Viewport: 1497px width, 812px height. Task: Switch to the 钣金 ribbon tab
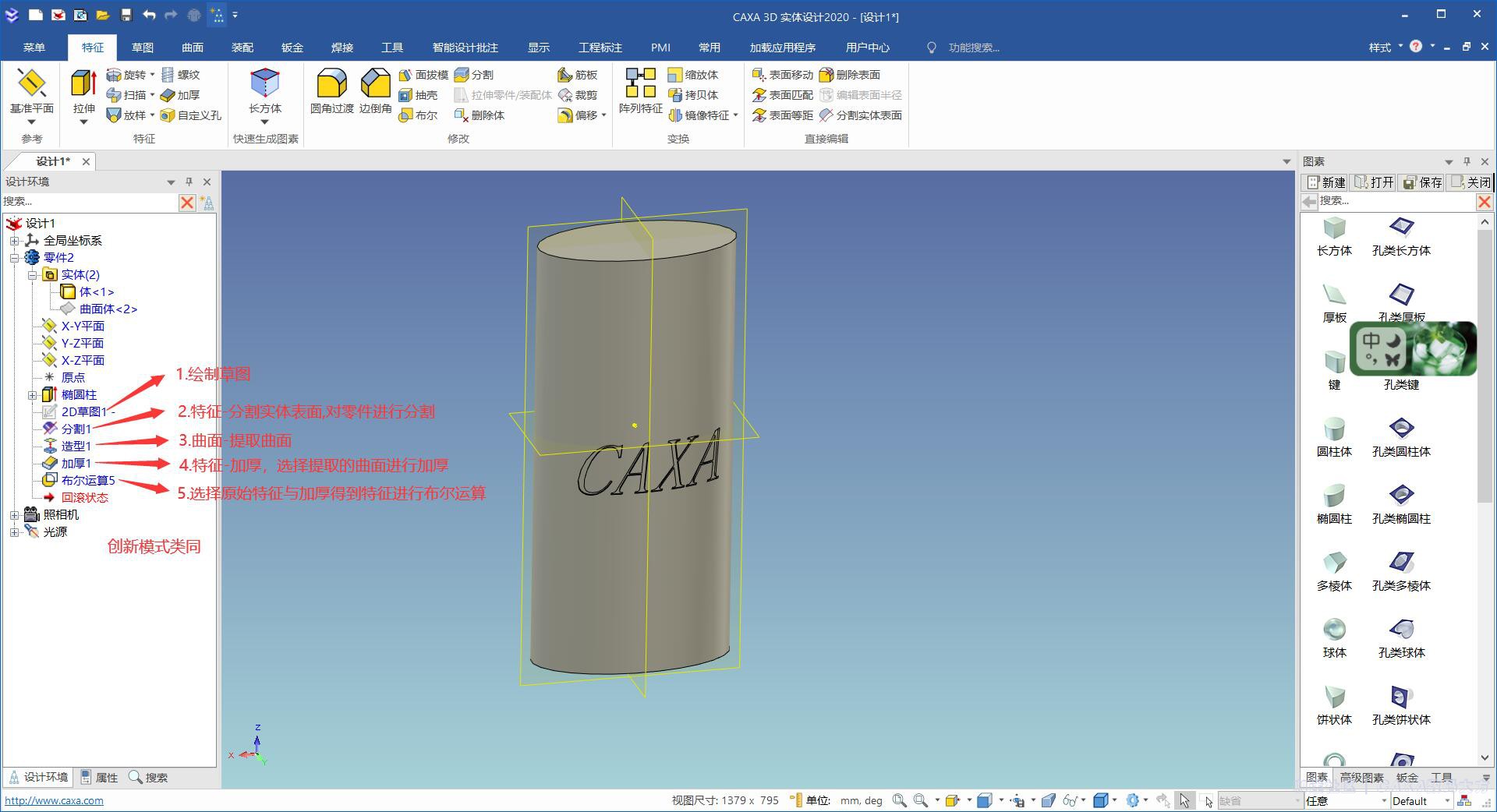click(x=292, y=48)
